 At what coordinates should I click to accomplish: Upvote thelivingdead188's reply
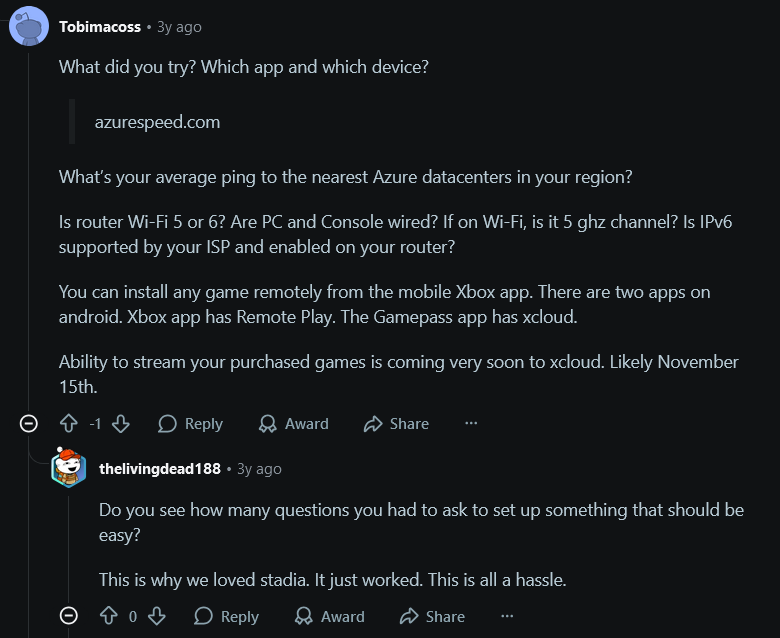pyautogui.click(x=109, y=616)
